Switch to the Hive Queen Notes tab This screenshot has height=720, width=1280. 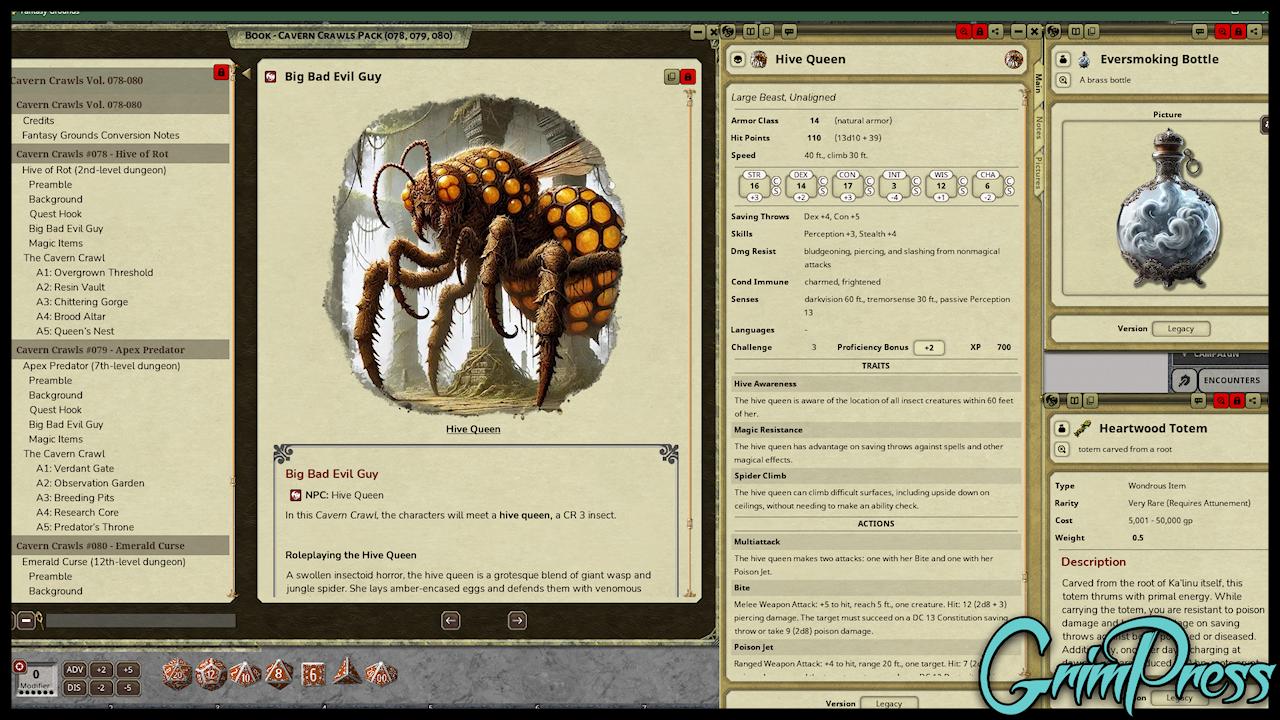point(1038,127)
